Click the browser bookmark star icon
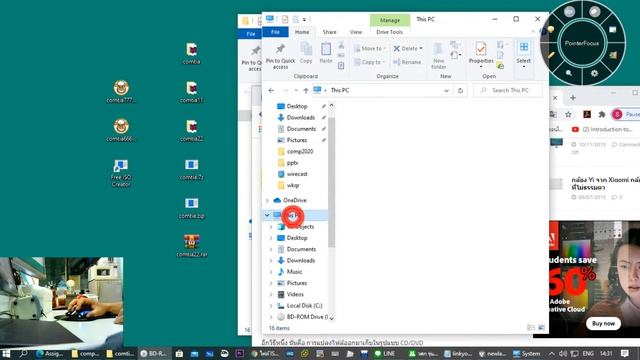 (x=568, y=115)
